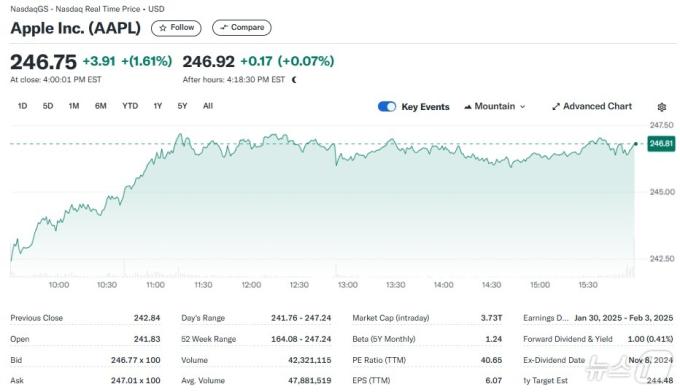The image size is (680, 392).
Task: Click the 247.50 price axis label
Action: (x=661, y=125)
